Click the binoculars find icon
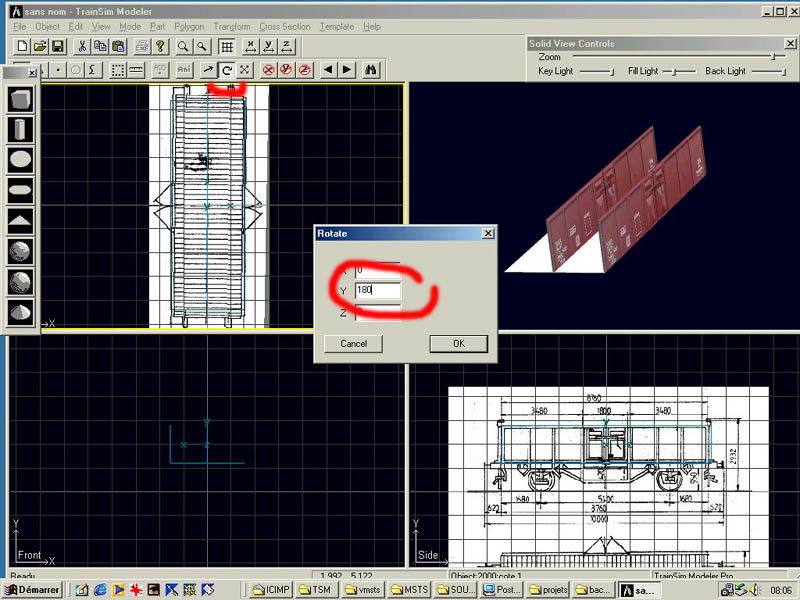Image resolution: width=800 pixels, height=600 pixels. (x=370, y=70)
